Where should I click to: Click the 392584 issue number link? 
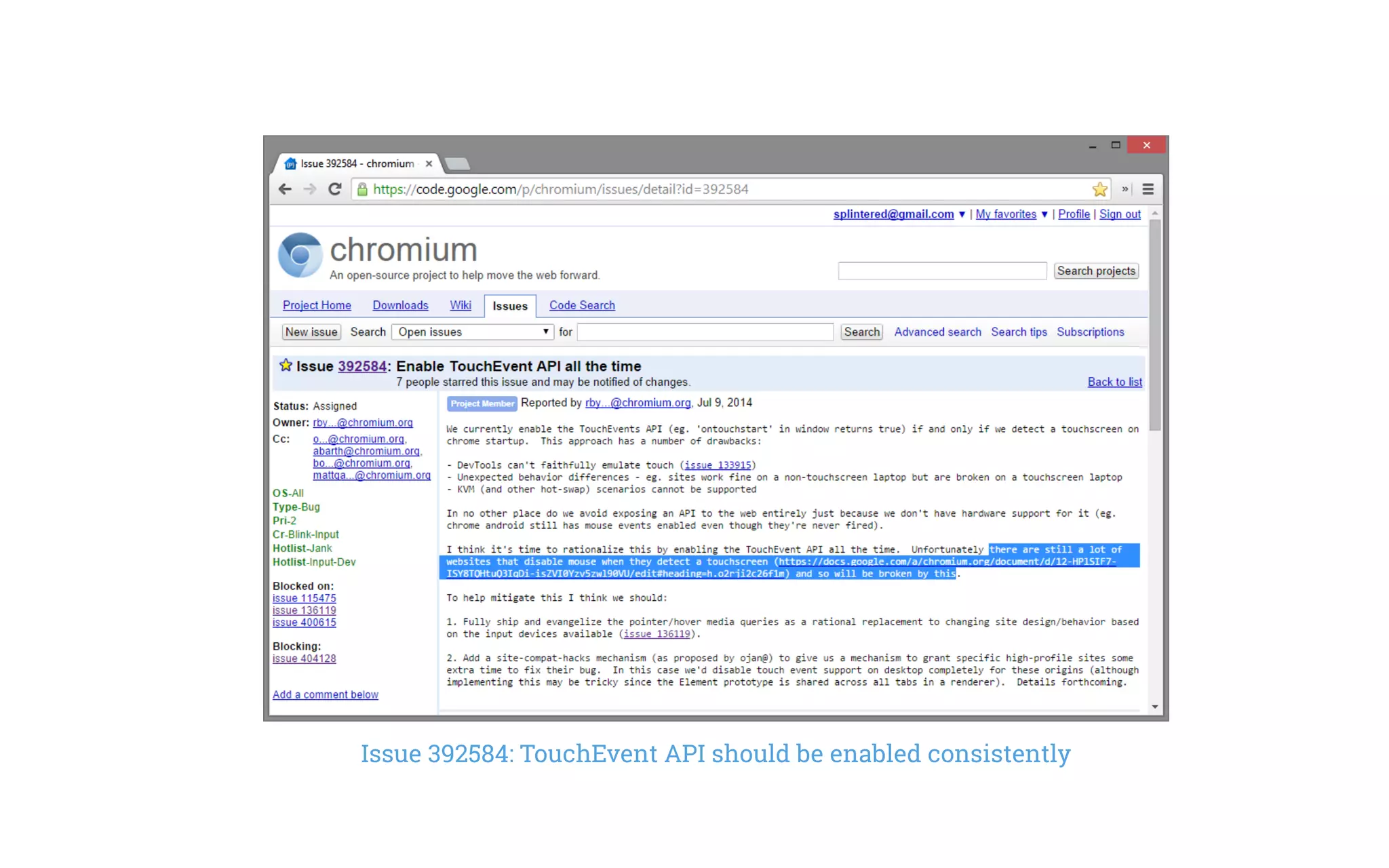[x=362, y=366]
